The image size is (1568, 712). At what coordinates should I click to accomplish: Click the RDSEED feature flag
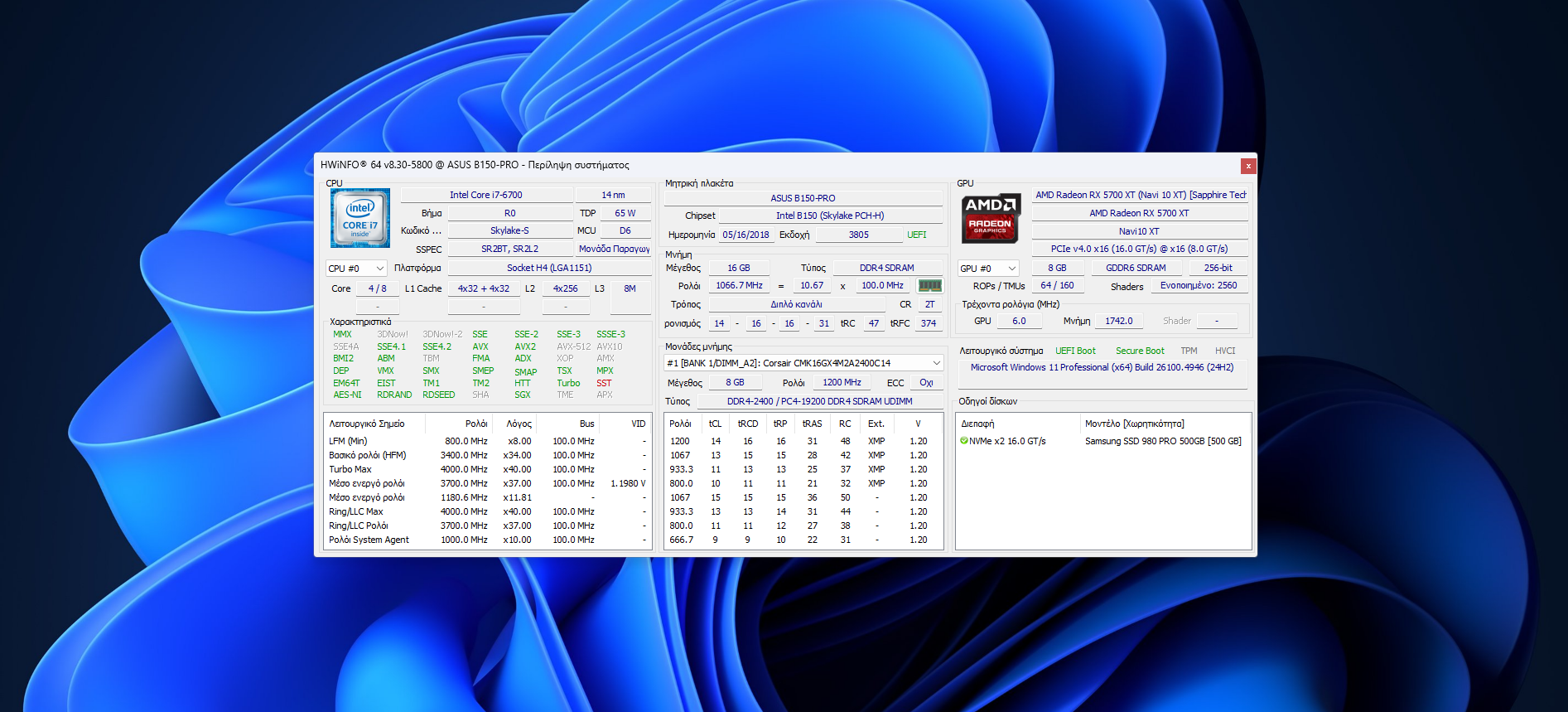click(x=438, y=395)
